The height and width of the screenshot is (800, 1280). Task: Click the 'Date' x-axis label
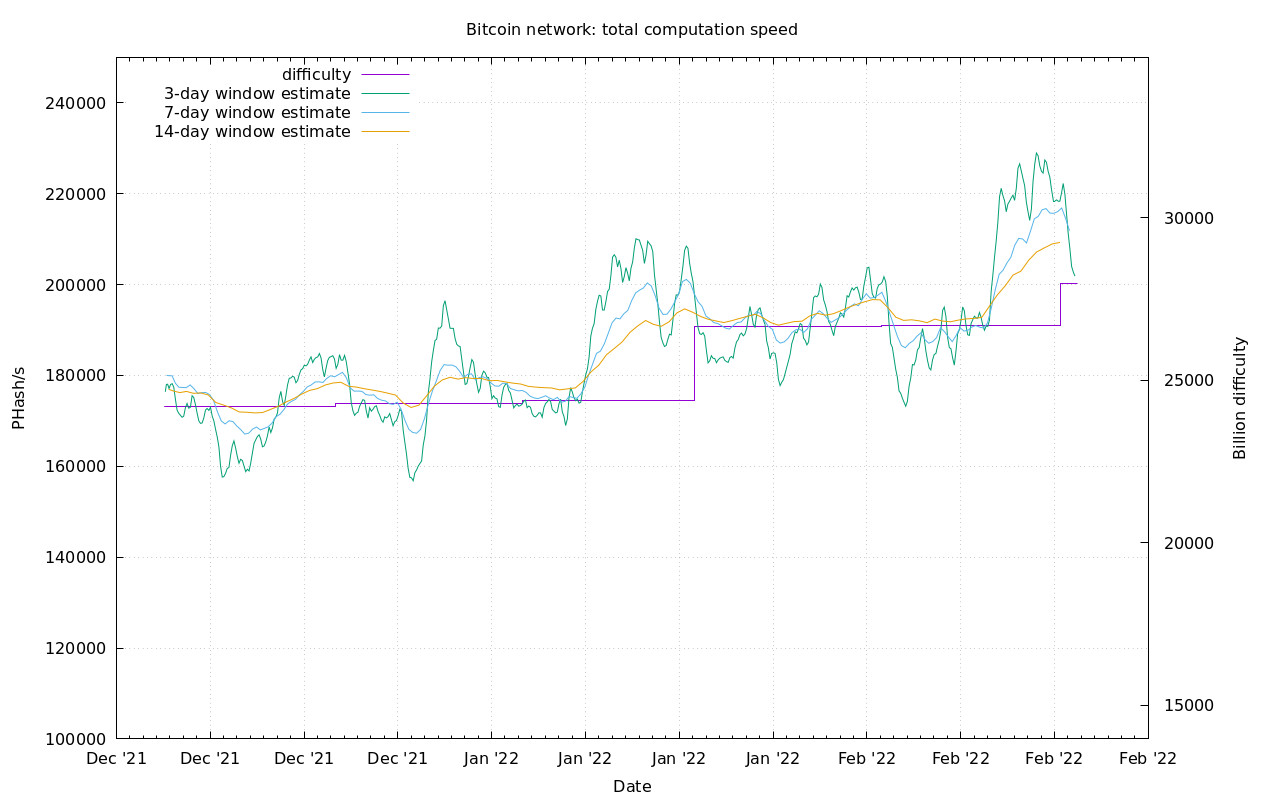(632, 787)
